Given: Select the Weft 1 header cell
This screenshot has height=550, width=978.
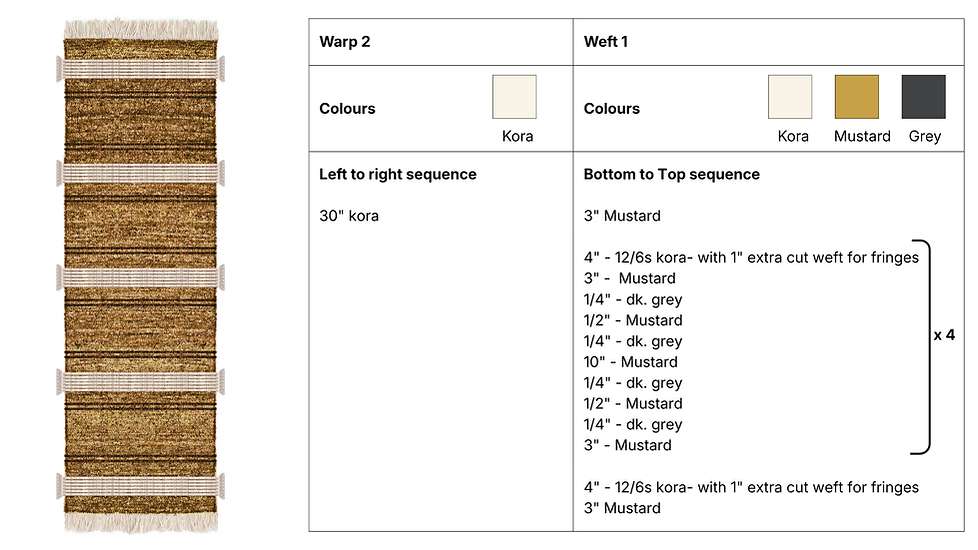Looking at the screenshot, I should 768,42.
